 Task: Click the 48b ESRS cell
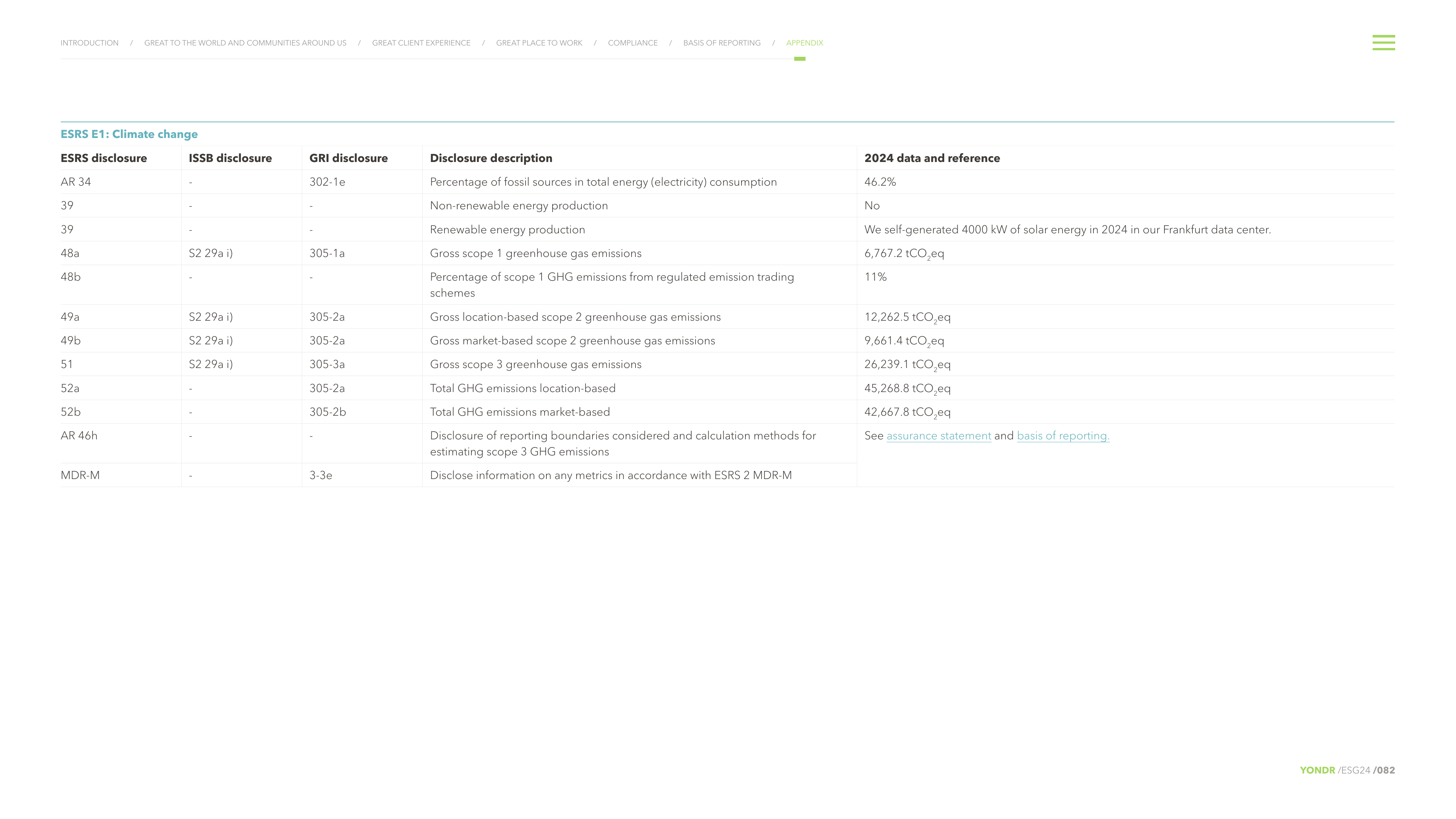(71, 277)
